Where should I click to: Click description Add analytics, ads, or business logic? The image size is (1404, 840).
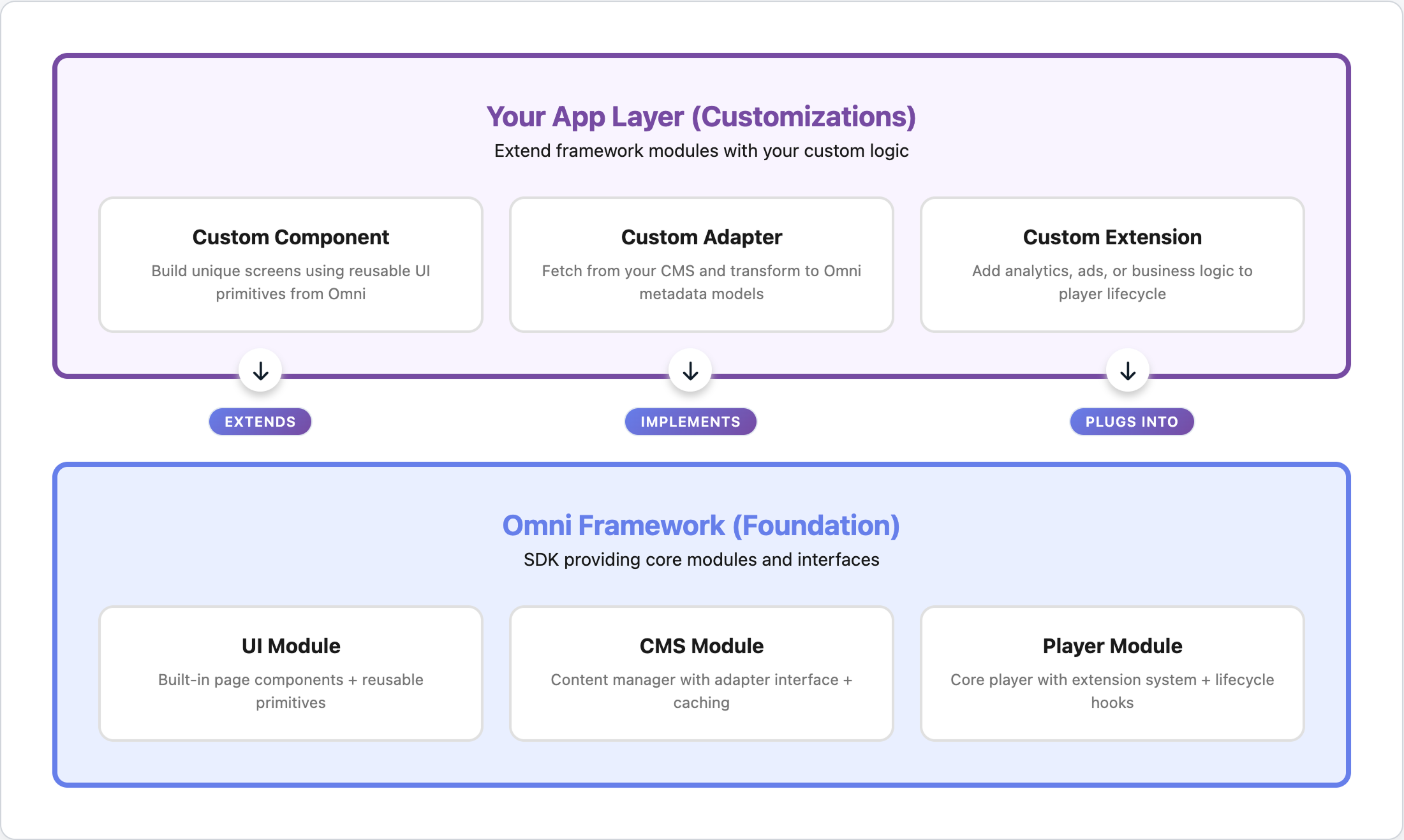(x=1112, y=283)
